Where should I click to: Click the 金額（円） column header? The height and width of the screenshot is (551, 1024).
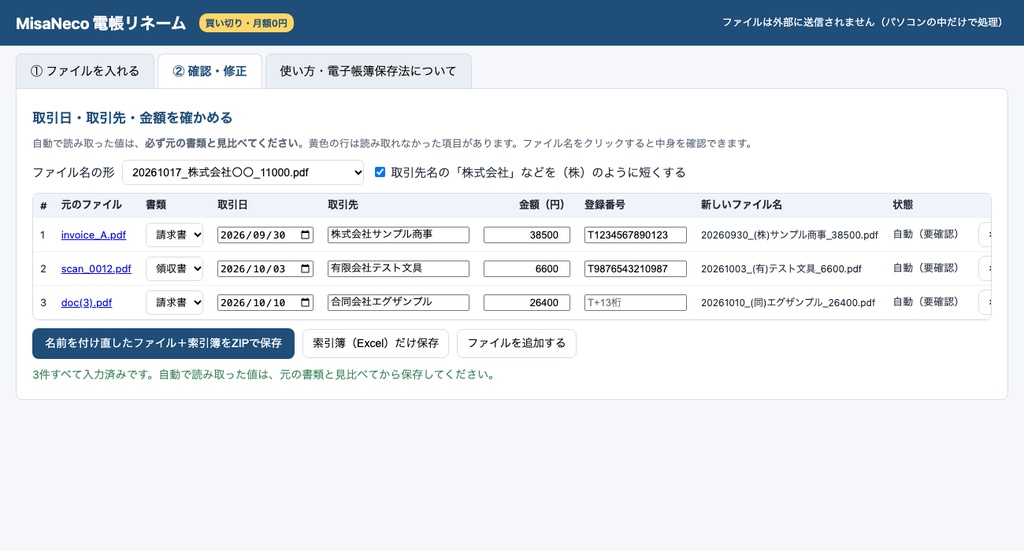coord(541,205)
